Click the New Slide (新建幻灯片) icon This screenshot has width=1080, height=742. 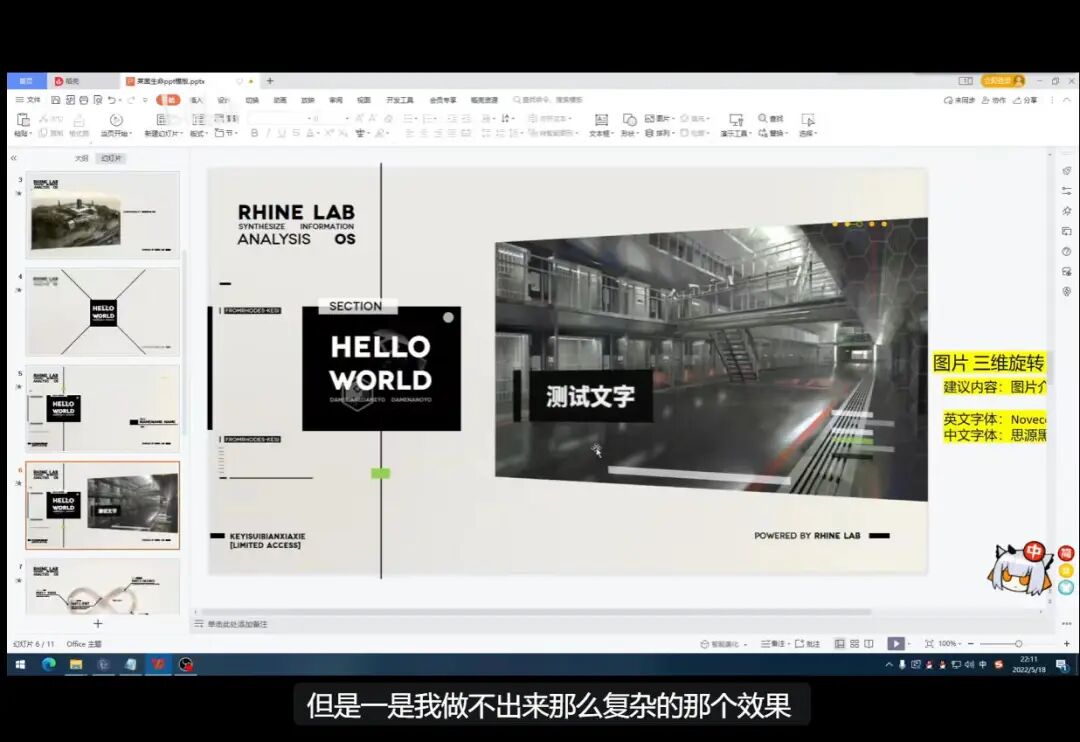(x=163, y=120)
